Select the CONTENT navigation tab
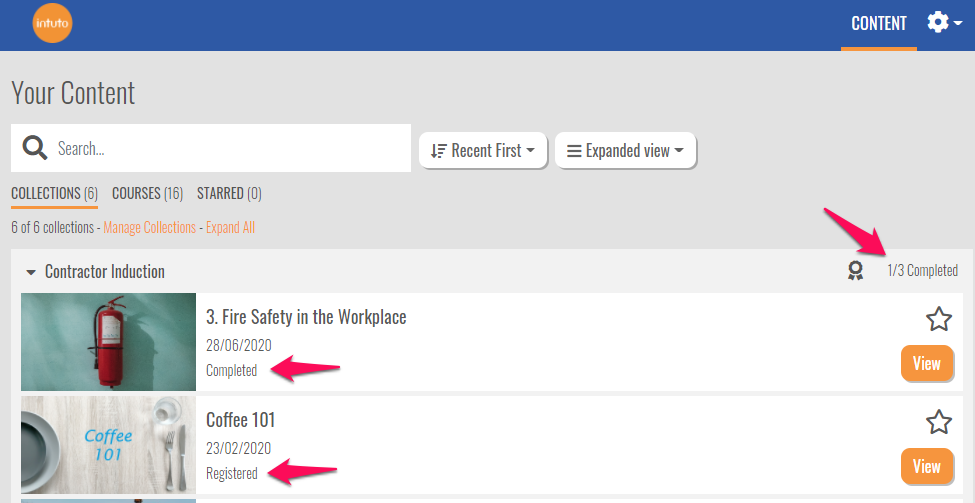Image resolution: width=975 pixels, height=503 pixels. pyautogui.click(x=879, y=24)
